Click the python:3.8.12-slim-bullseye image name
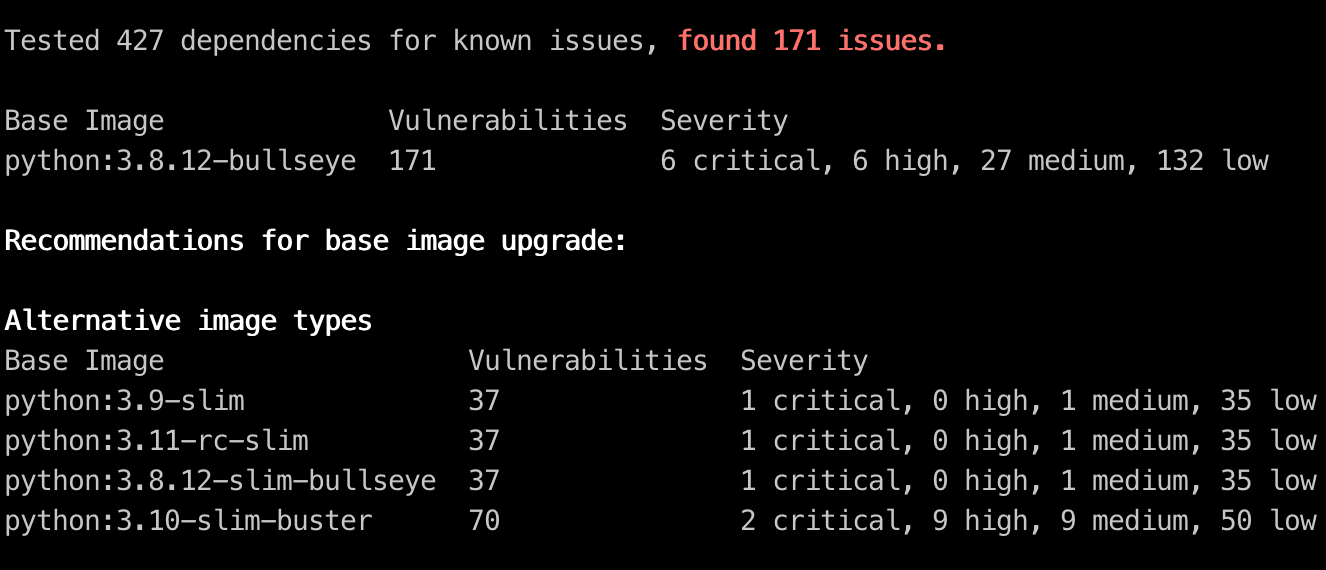 [x=220, y=481]
